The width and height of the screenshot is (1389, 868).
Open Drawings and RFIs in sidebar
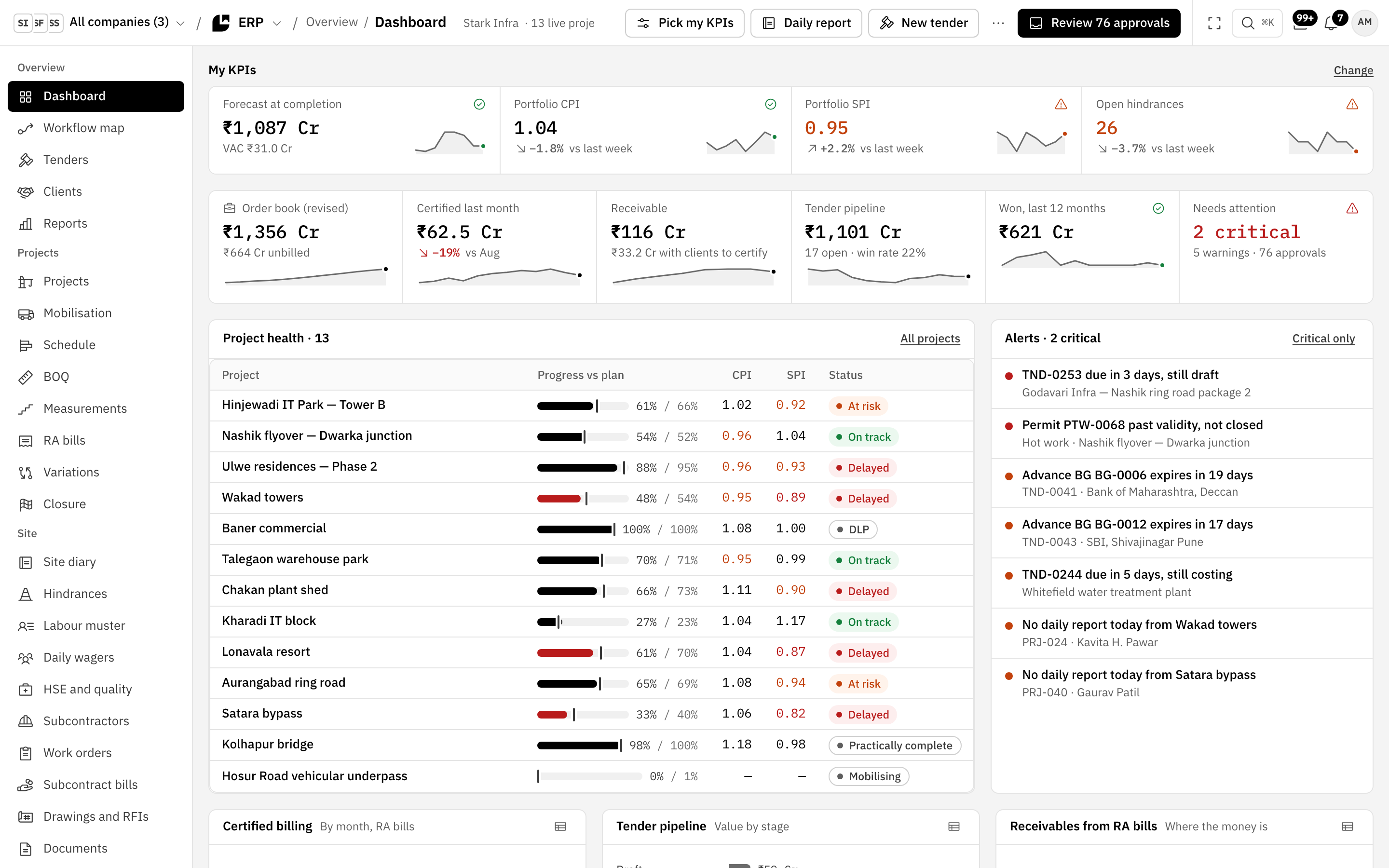coord(96,817)
